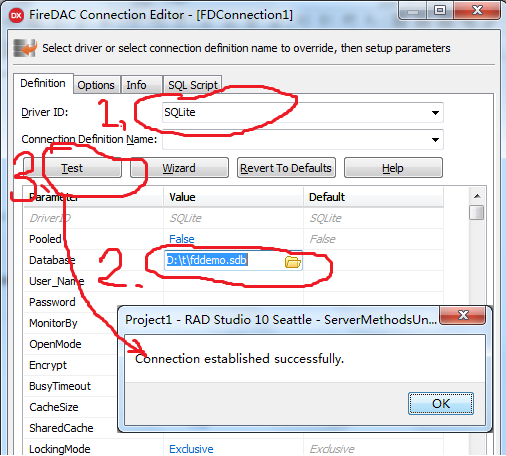Click the parameter list scrollbar thumb
This screenshot has height=456, width=506.
477,213
